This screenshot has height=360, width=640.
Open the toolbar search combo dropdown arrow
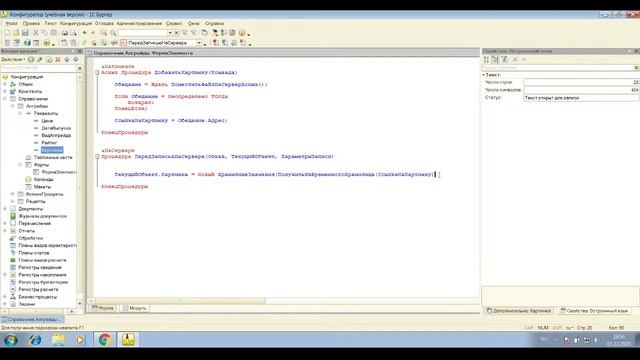tap(170, 33)
